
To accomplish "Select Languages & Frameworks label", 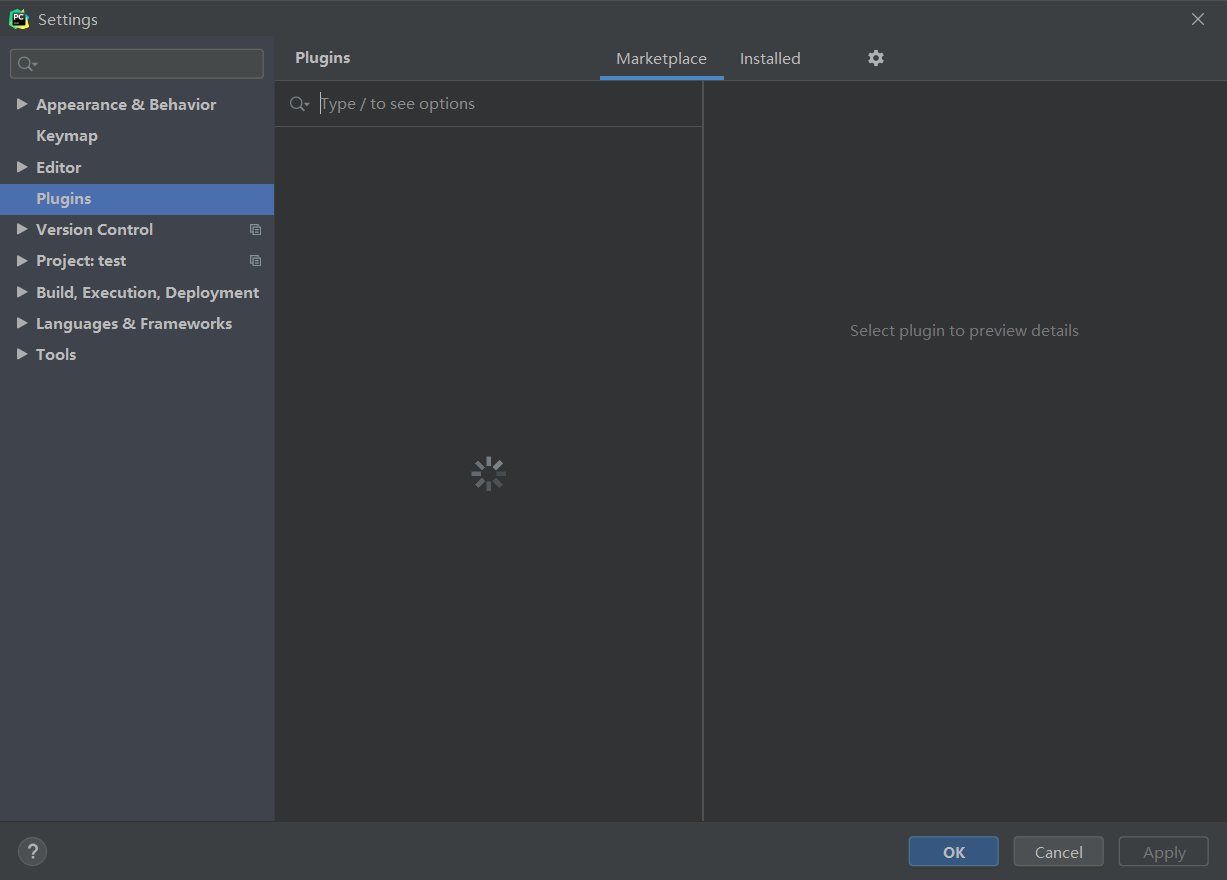I will pos(134,324).
